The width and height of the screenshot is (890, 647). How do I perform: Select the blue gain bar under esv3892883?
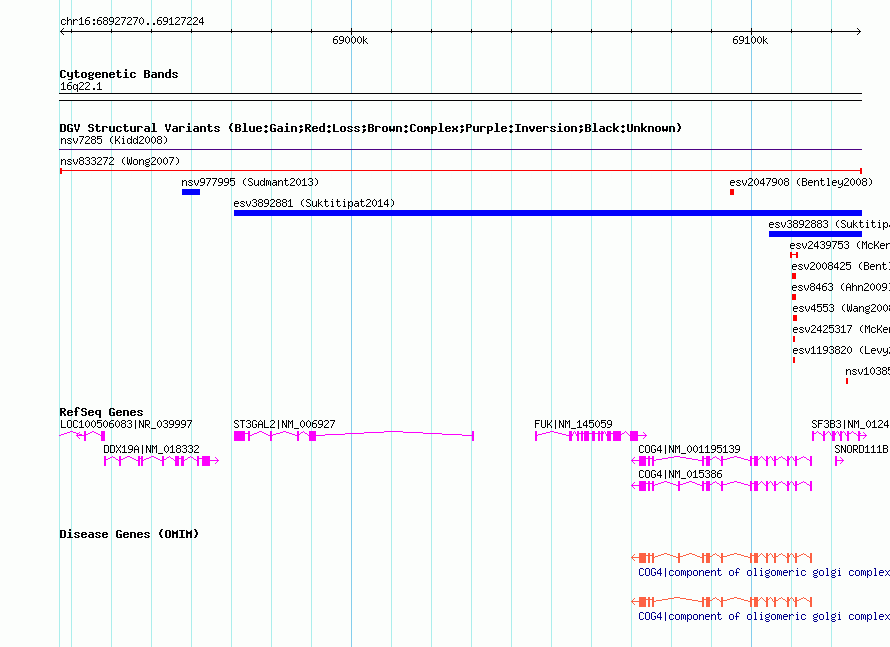pos(815,234)
